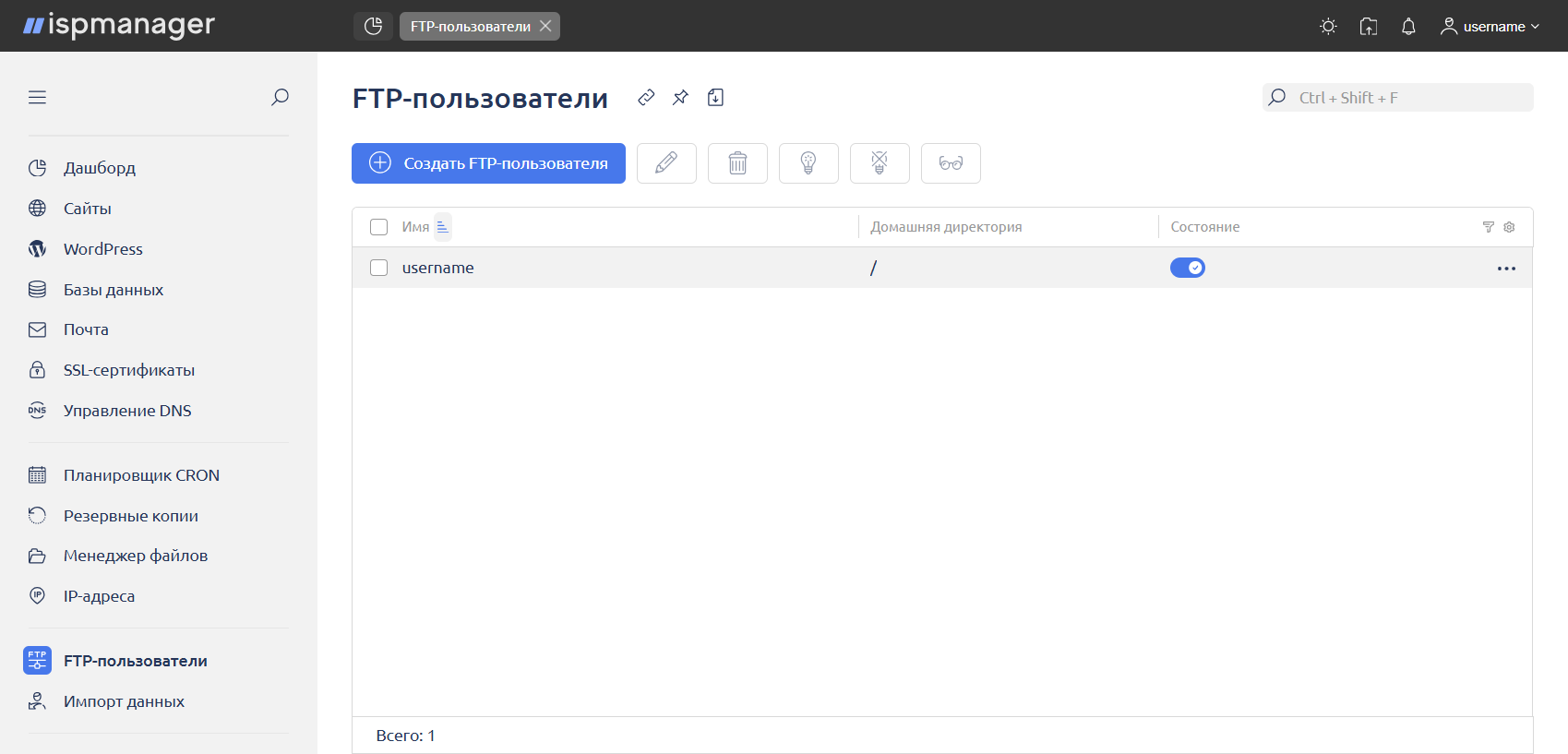This screenshot has height=754, width=1568.
Task: Click the edit pencil toolbar icon
Action: click(x=666, y=163)
